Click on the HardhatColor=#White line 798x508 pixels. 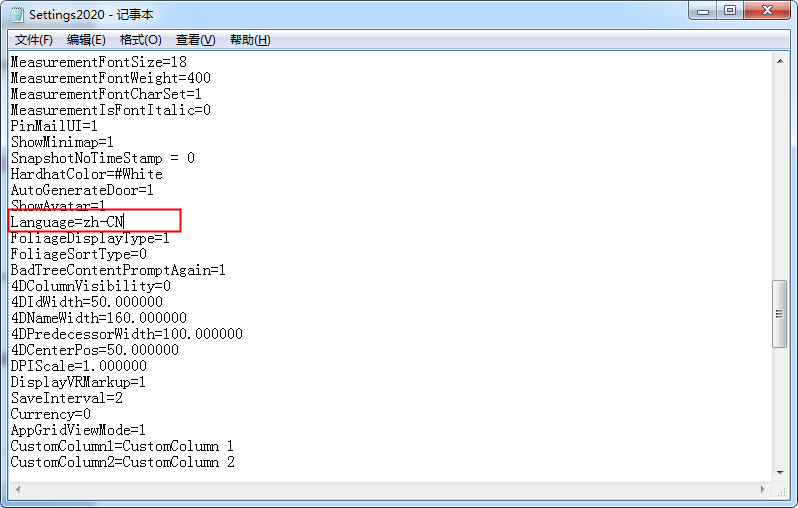click(x=86, y=174)
